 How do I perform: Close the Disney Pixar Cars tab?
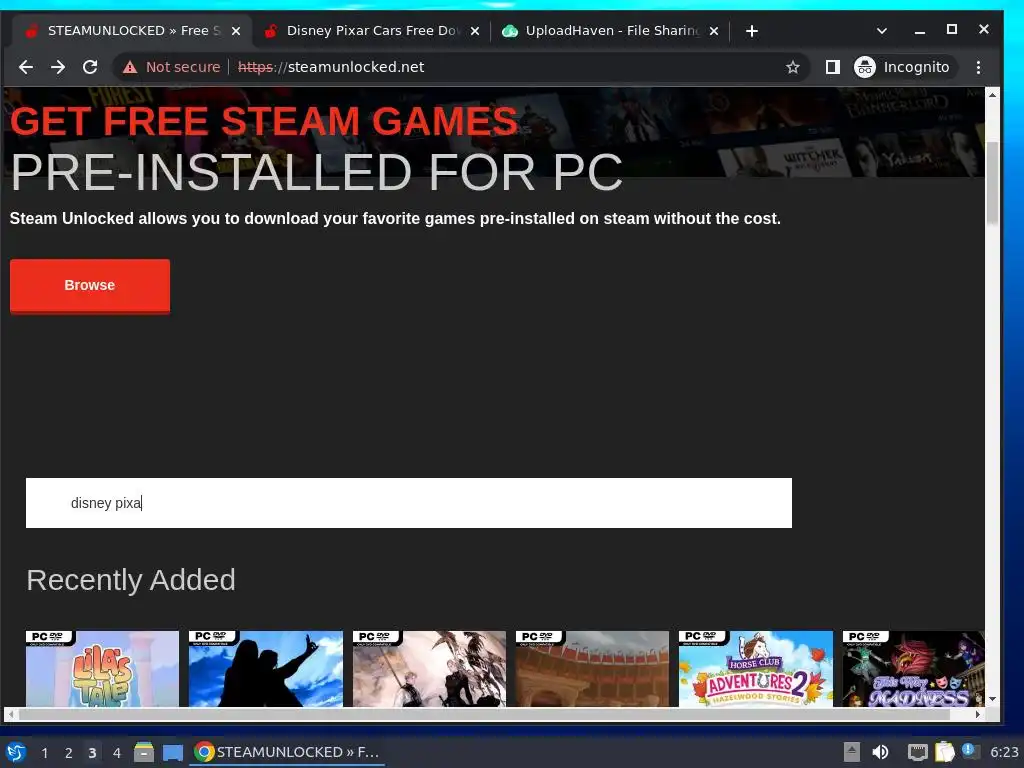tap(475, 31)
